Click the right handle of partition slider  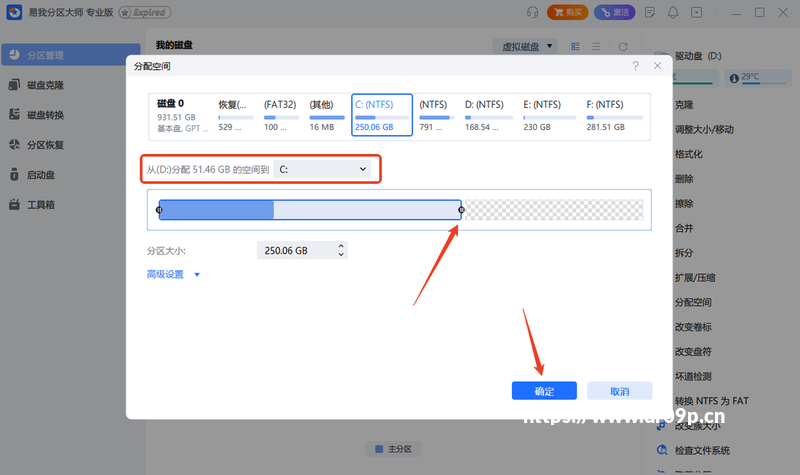pos(461,210)
